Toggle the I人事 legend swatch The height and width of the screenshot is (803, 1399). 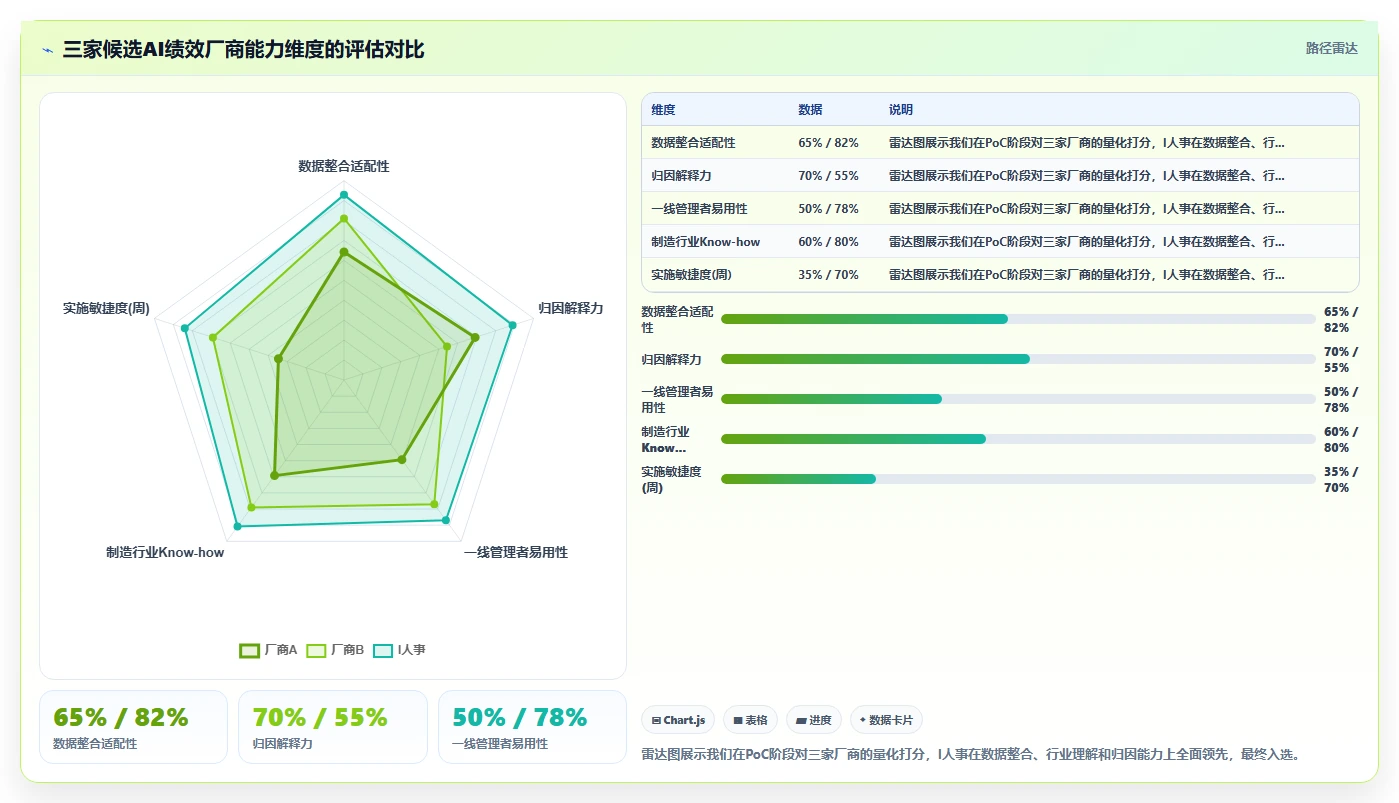383,651
